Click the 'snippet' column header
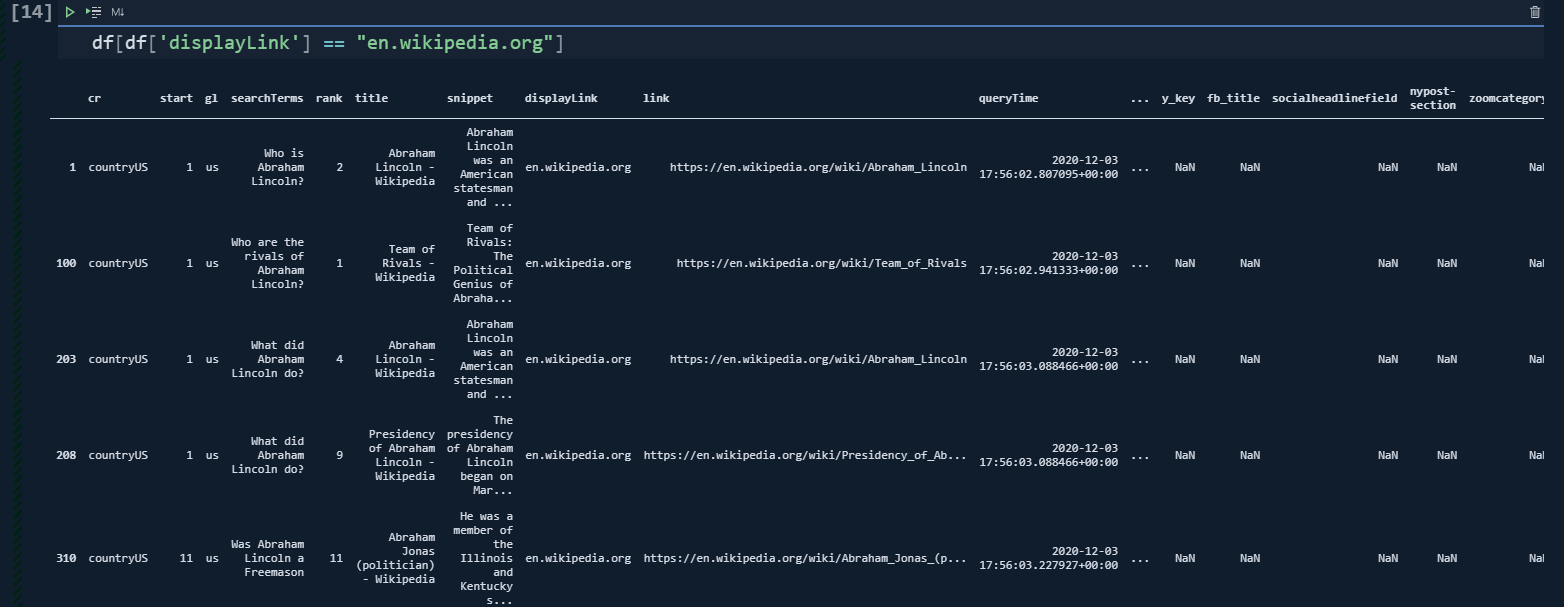The image size is (1564, 607). [470, 99]
